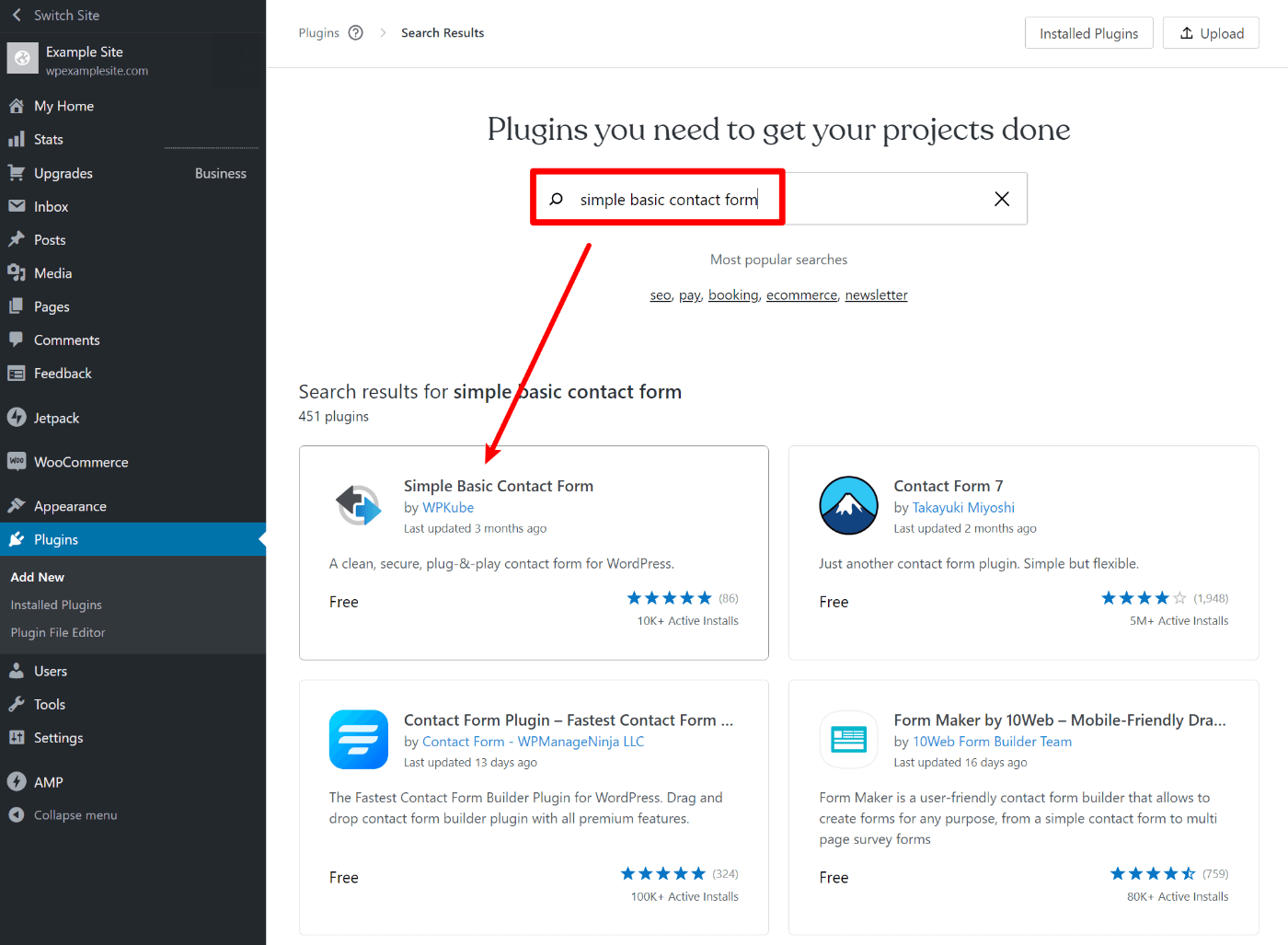Viewport: 1288px width, 945px height.
Task: Click the 'booking' popular search link
Action: [x=733, y=294]
